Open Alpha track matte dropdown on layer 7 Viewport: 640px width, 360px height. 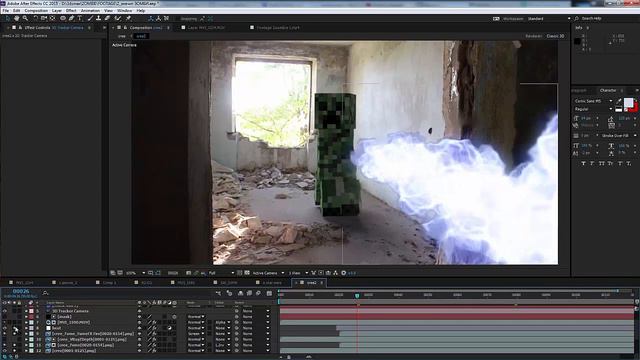[222, 322]
